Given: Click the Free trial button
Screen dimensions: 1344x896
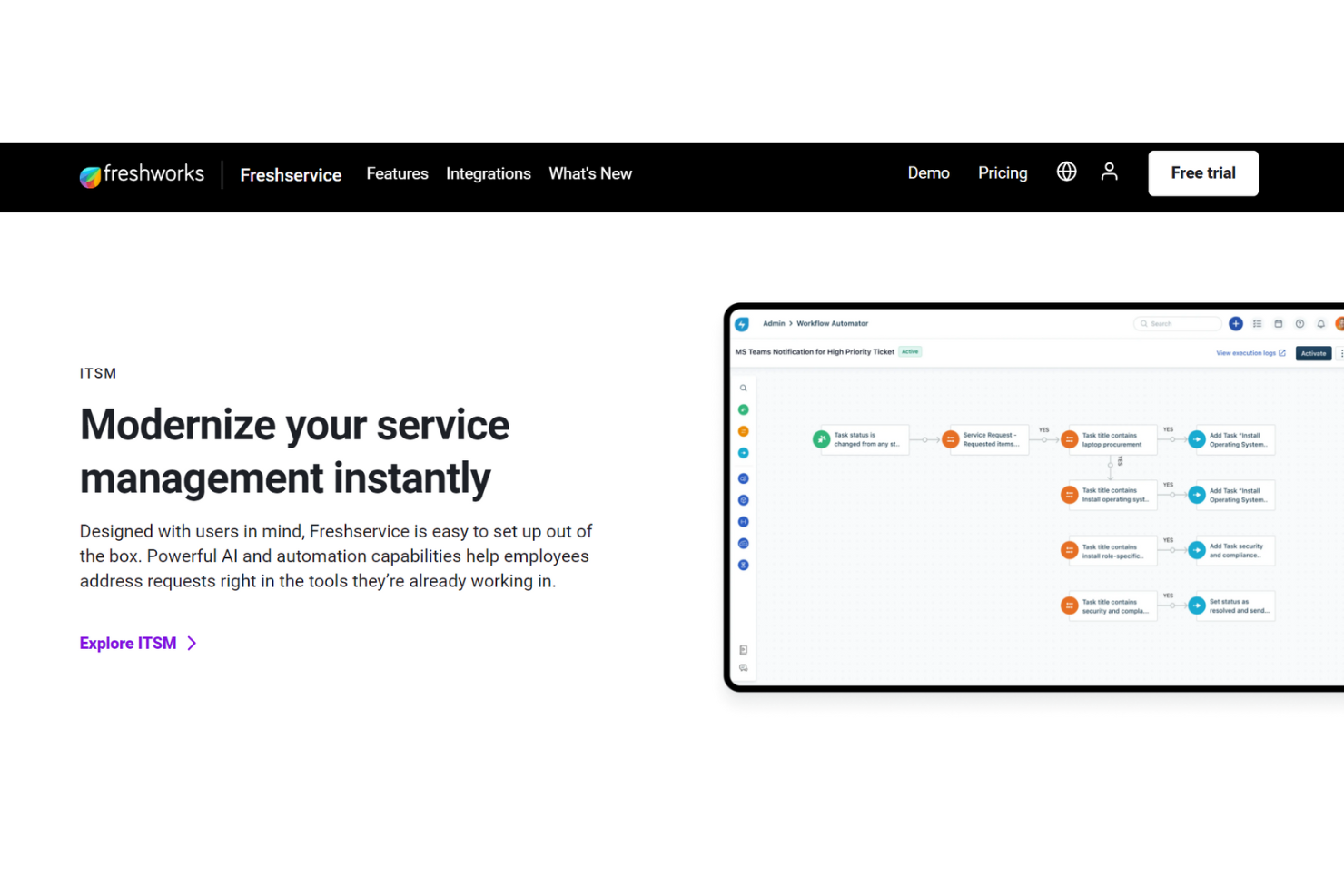Looking at the screenshot, I should 1202,172.
